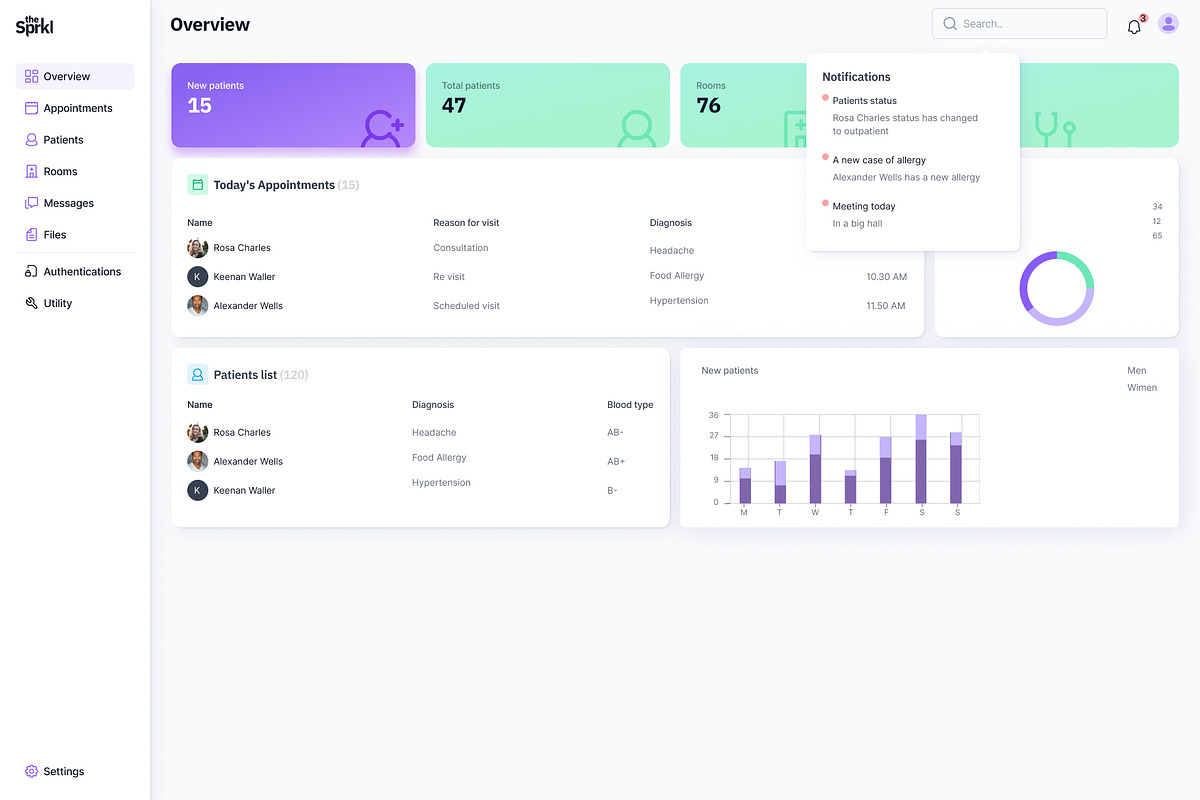Open the Rooms section
The height and width of the screenshot is (800, 1200).
tap(58, 171)
